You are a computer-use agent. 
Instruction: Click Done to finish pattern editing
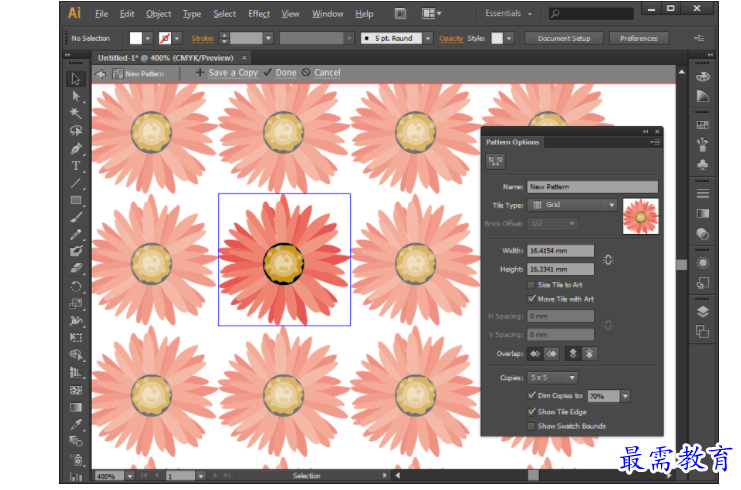point(280,73)
